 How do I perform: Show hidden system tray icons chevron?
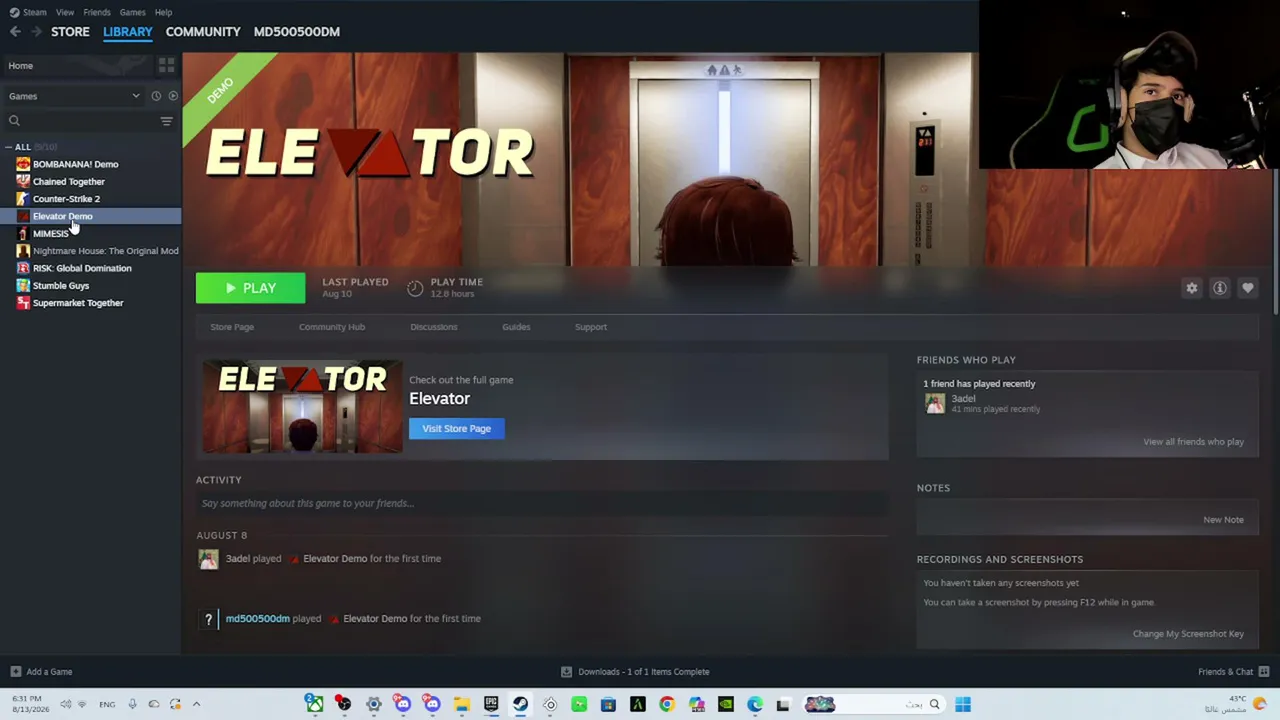pyautogui.click(x=196, y=704)
